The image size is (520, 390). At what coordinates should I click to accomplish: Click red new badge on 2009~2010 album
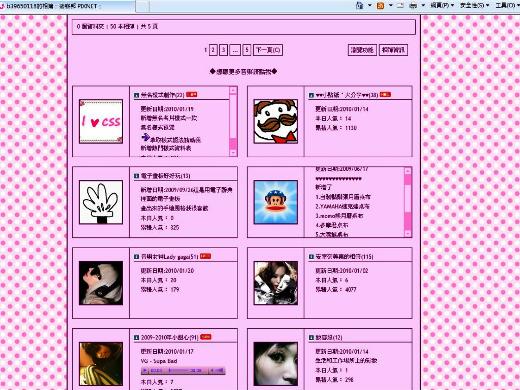[205, 337]
